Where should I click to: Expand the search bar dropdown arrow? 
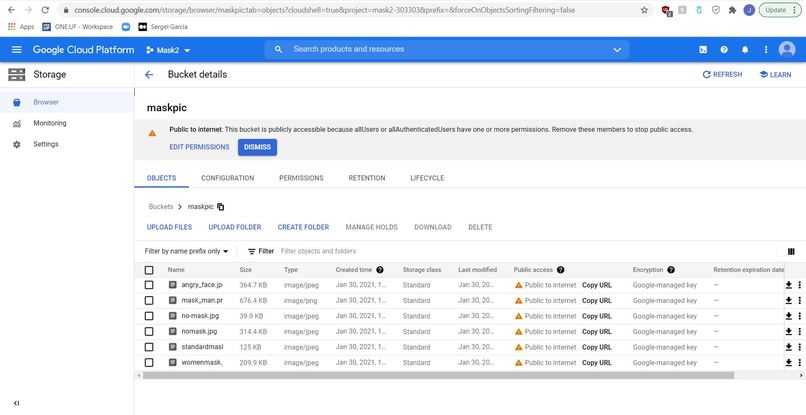point(617,50)
